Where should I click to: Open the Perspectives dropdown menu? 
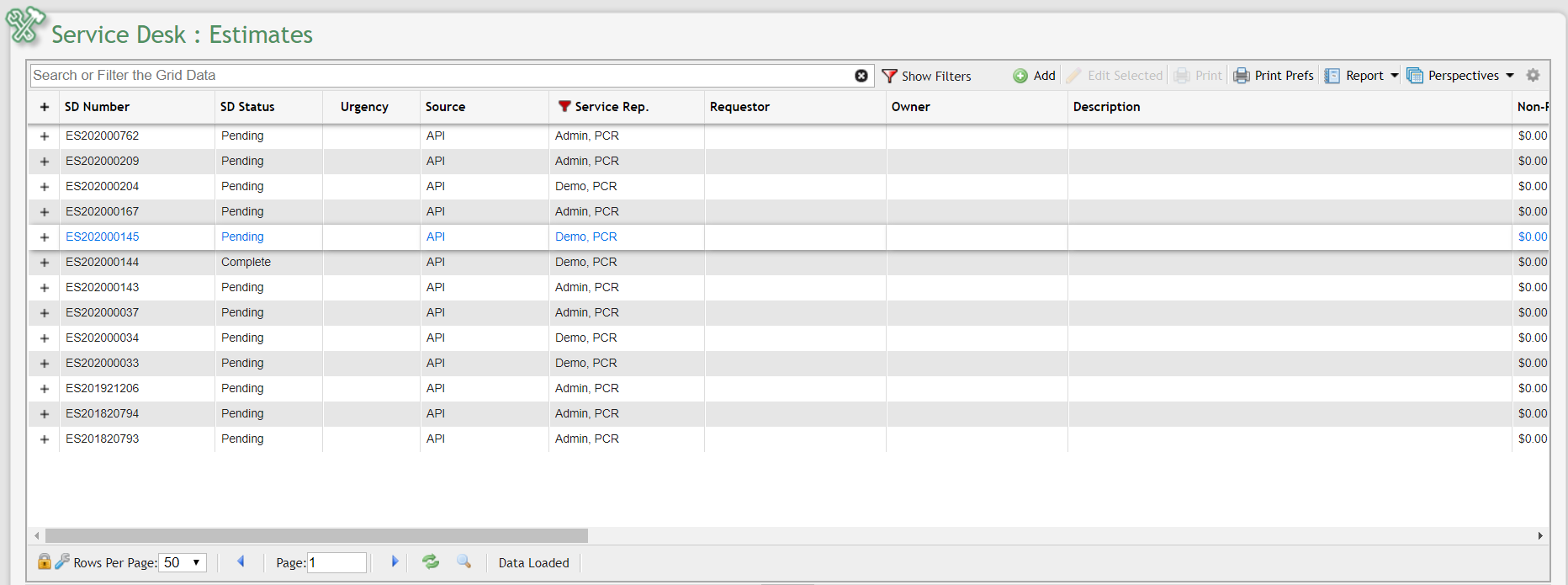pyautogui.click(x=1461, y=76)
